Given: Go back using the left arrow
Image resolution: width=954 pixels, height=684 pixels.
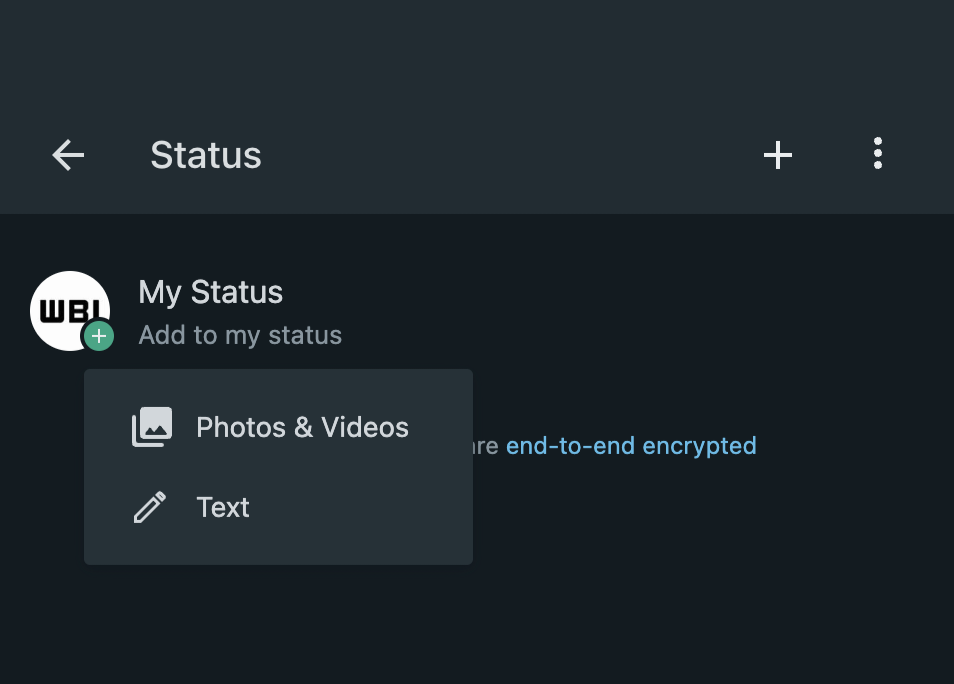Looking at the screenshot, I should pos(68,155).
